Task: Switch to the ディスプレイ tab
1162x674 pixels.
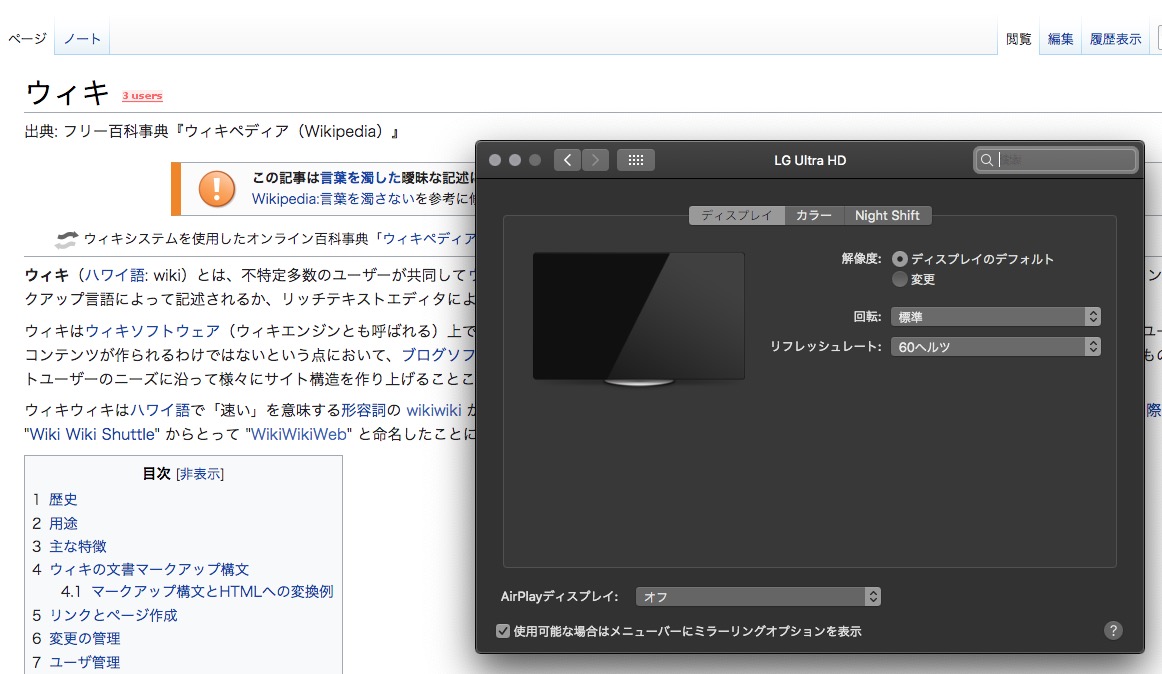Action: [x=737, y=215]
